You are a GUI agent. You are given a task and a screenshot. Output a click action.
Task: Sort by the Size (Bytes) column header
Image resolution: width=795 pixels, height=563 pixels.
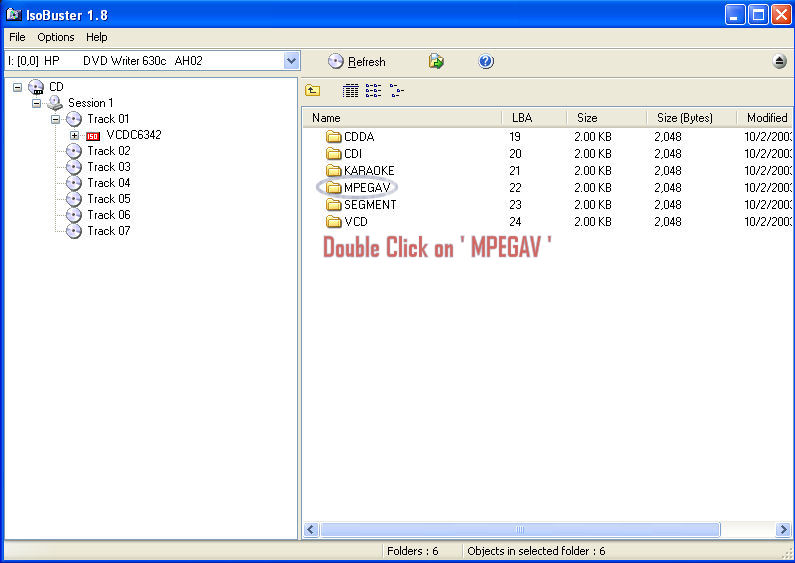(x=692, y=118)
